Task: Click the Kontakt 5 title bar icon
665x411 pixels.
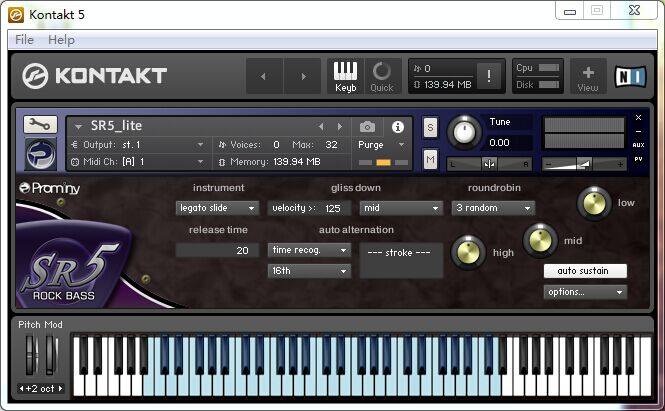Action: click(x=16, y=14)
